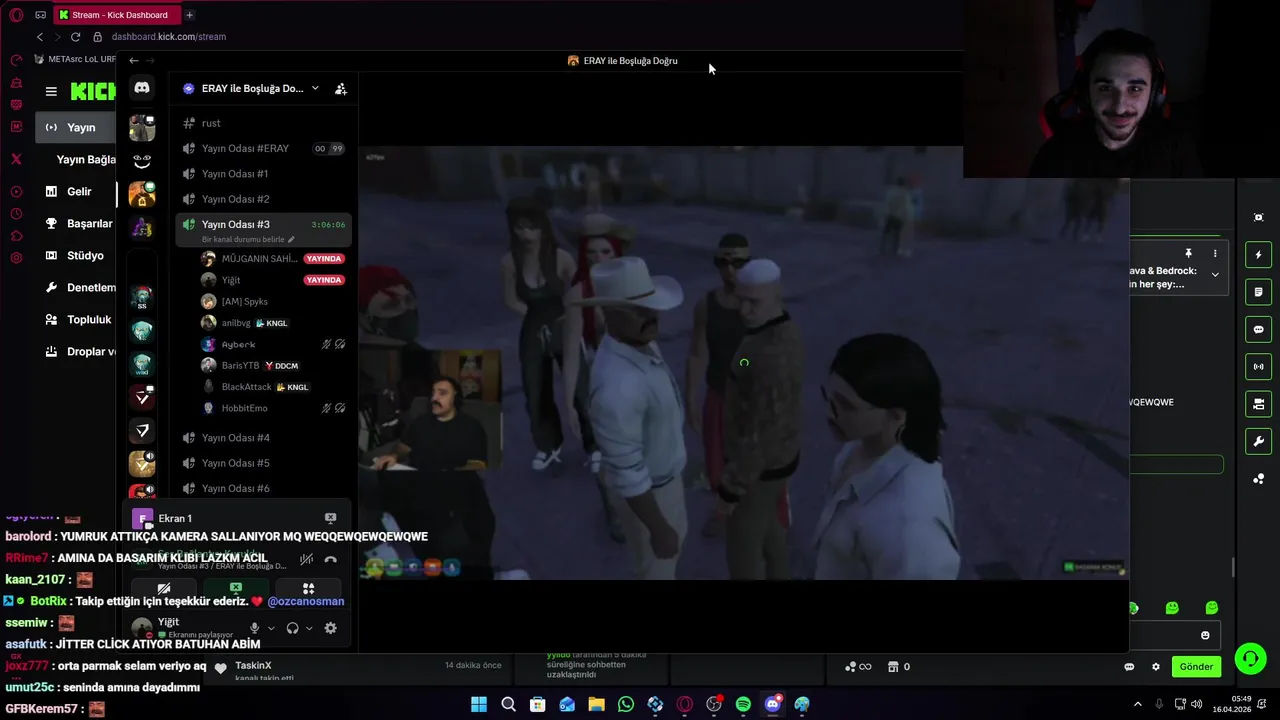This screenshot has height=720, width=1280.
Task: Stop streaming Ekran 1 icon
Action: (x=330, y=518)
